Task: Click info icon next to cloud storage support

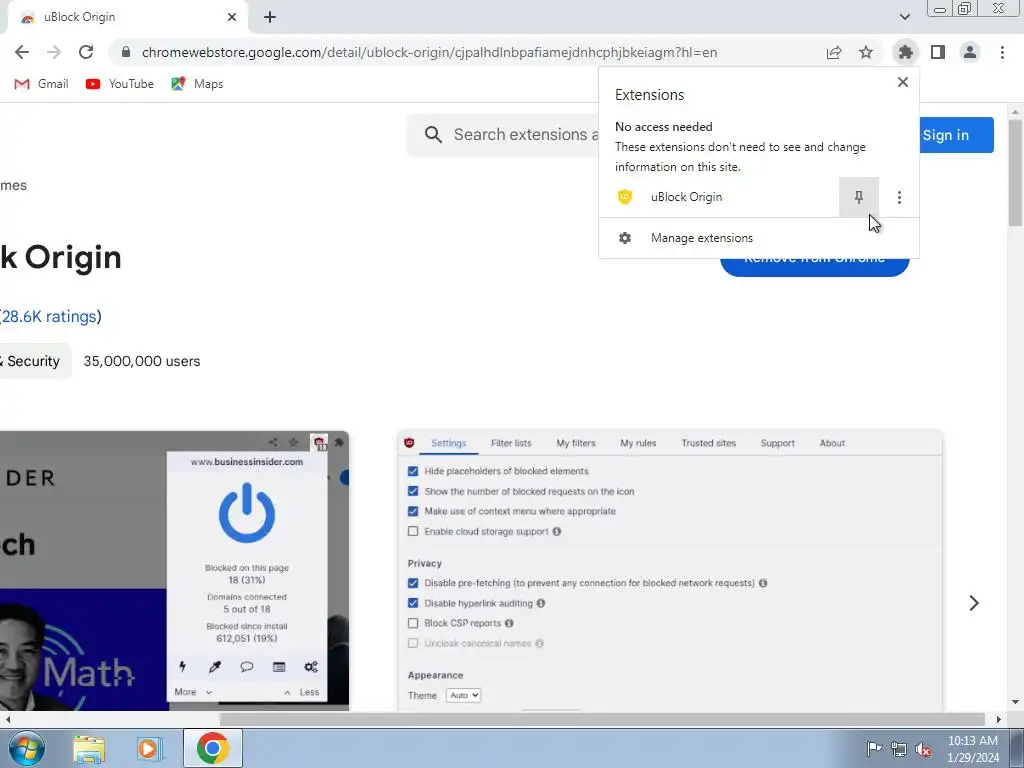Action: pos(556,532)
